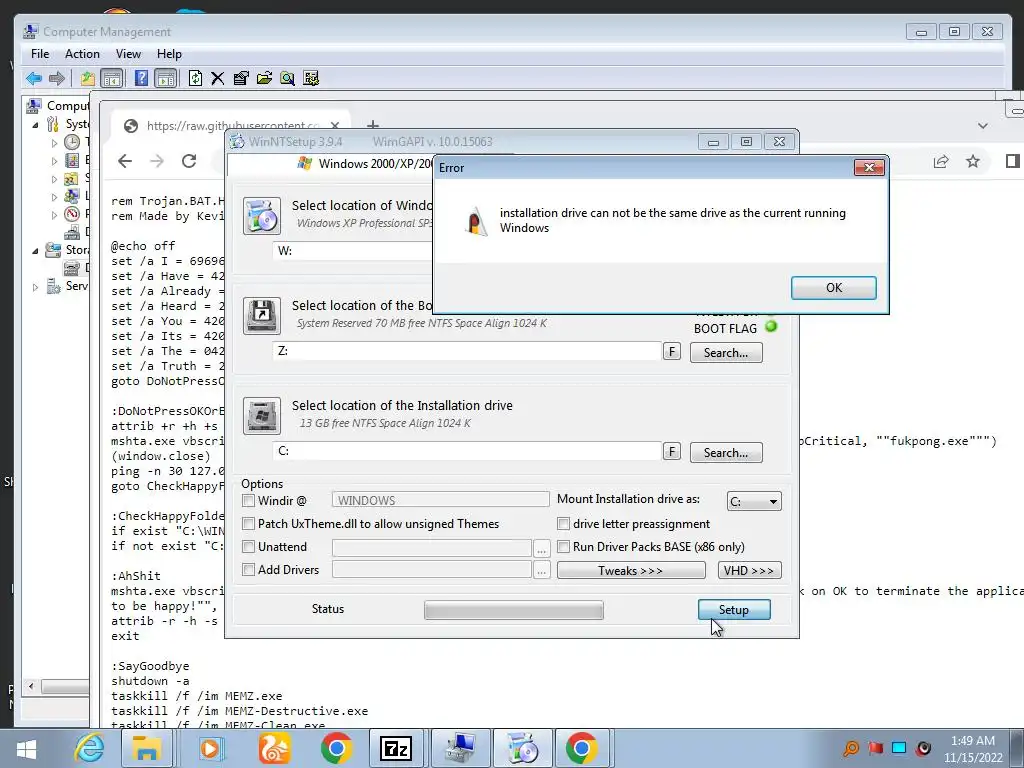Open 7-Zip from the taskbar
This screenshot has height=768, width=1024.
coord(396,748)
